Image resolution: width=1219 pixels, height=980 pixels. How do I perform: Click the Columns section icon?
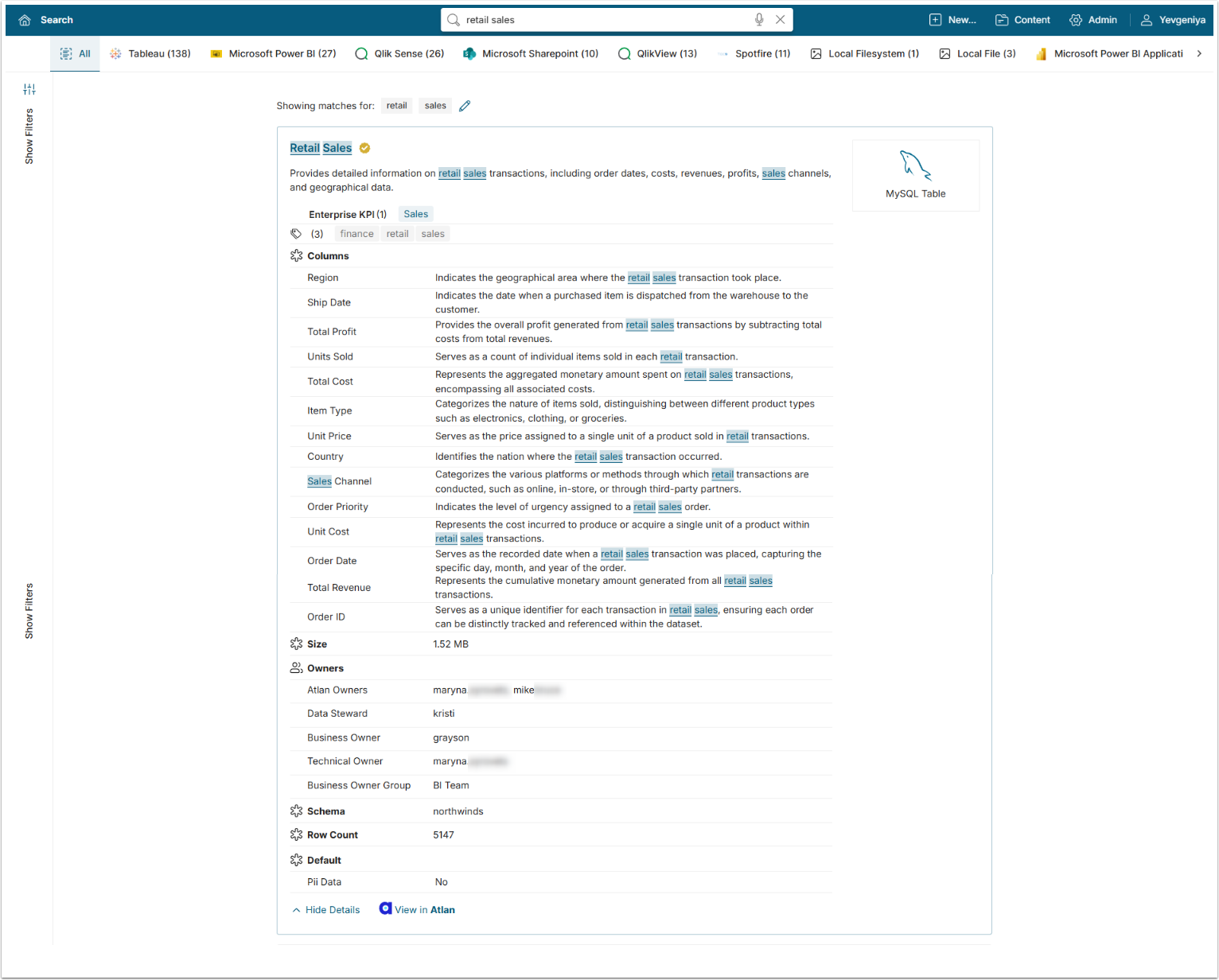[297, 256]
